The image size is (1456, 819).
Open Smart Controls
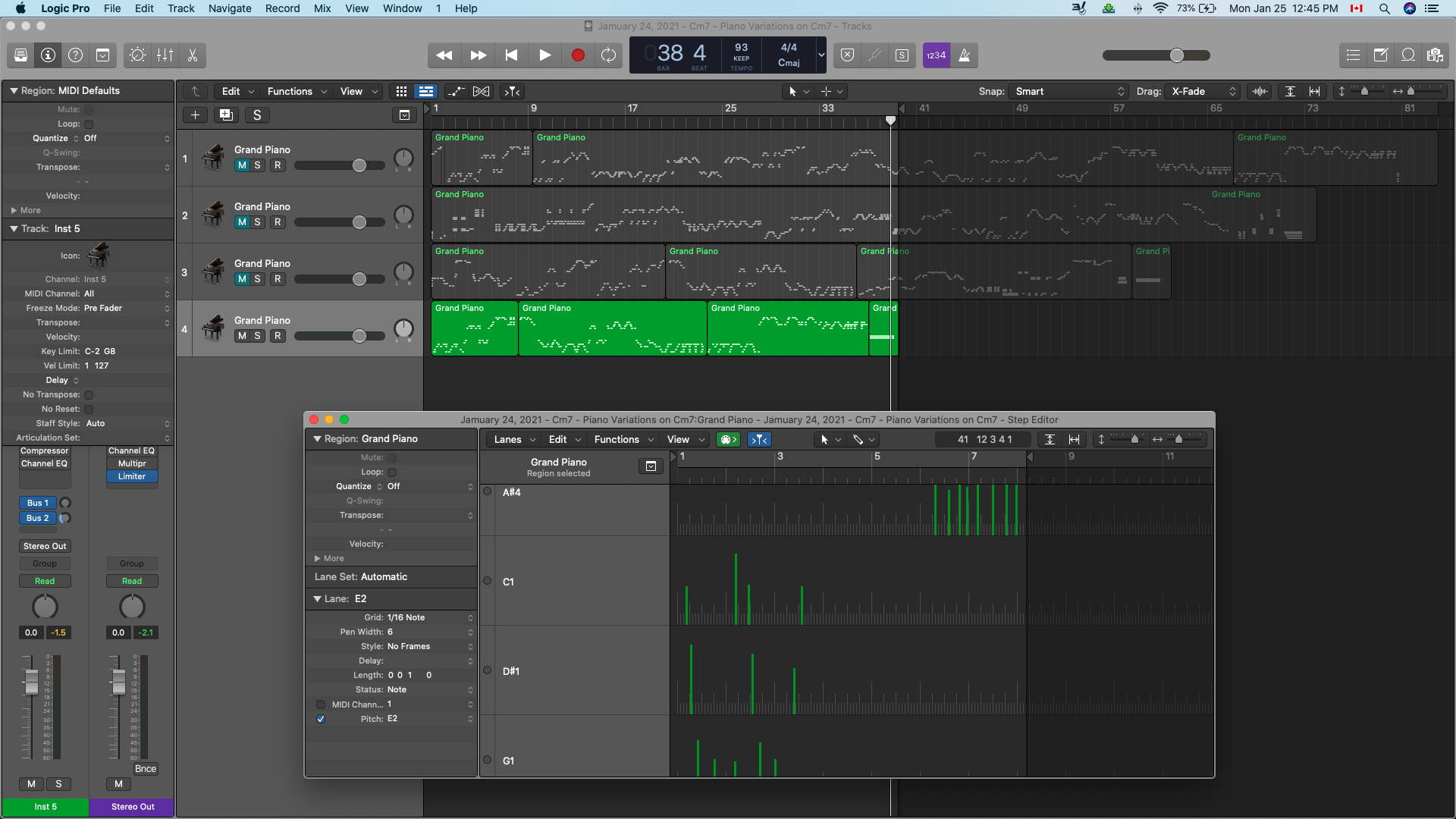point(137,55)
